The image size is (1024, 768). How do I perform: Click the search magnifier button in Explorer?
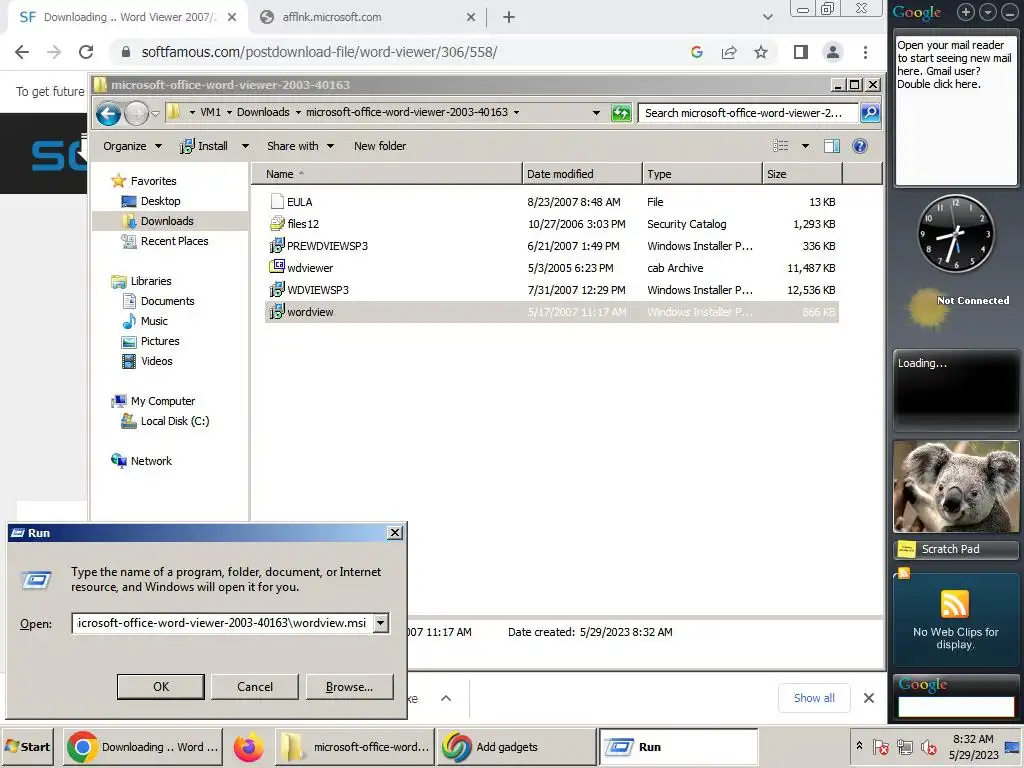[870, 113]
